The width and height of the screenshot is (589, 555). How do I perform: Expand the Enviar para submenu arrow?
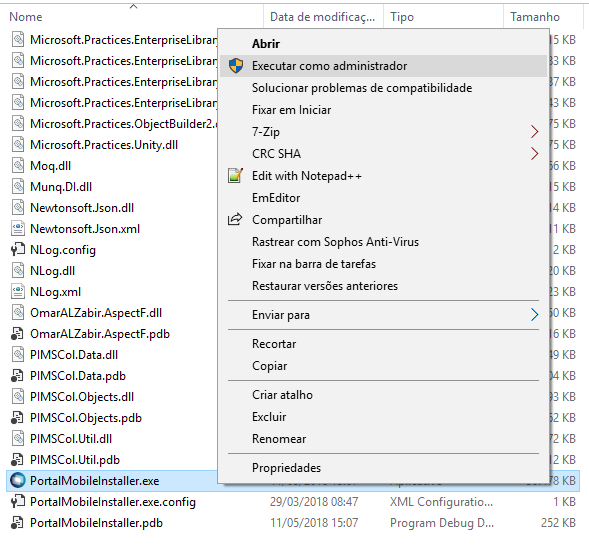pyautogui.click(x=534, y=315)
